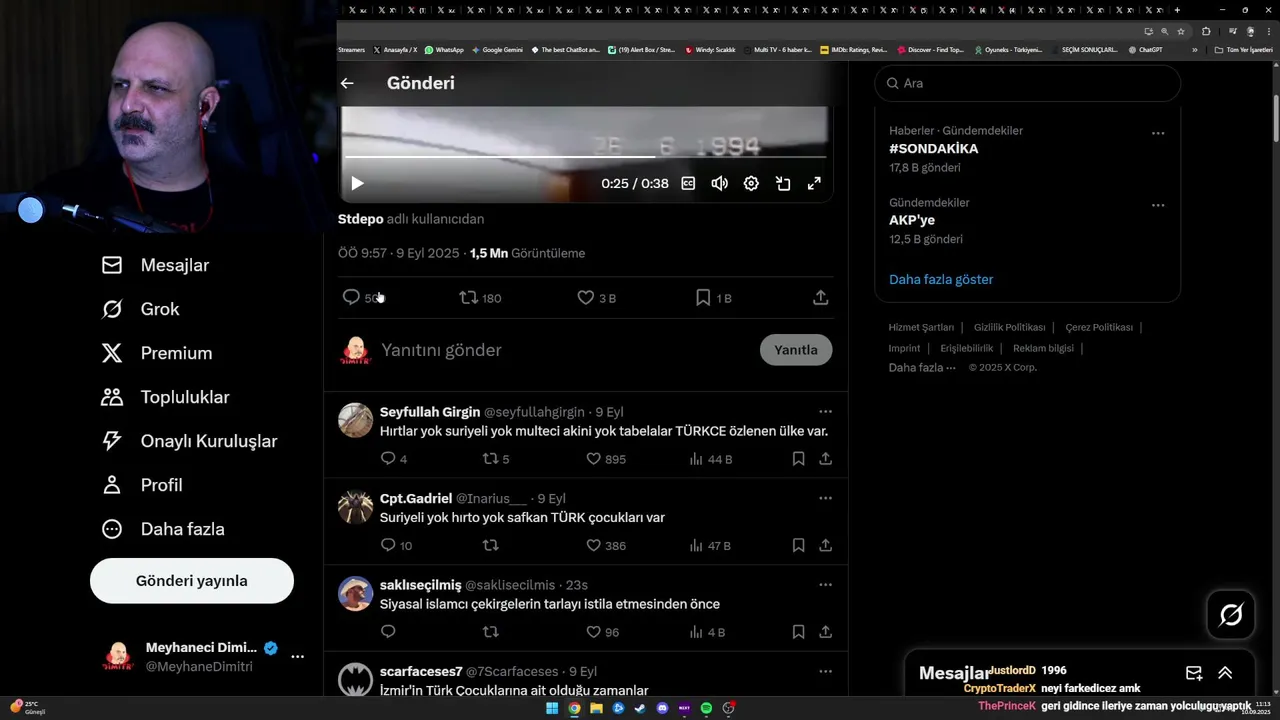This screenshot has height=720, width=1280.
Task: Open Profil in the sidebar
Action: [141, 485]
